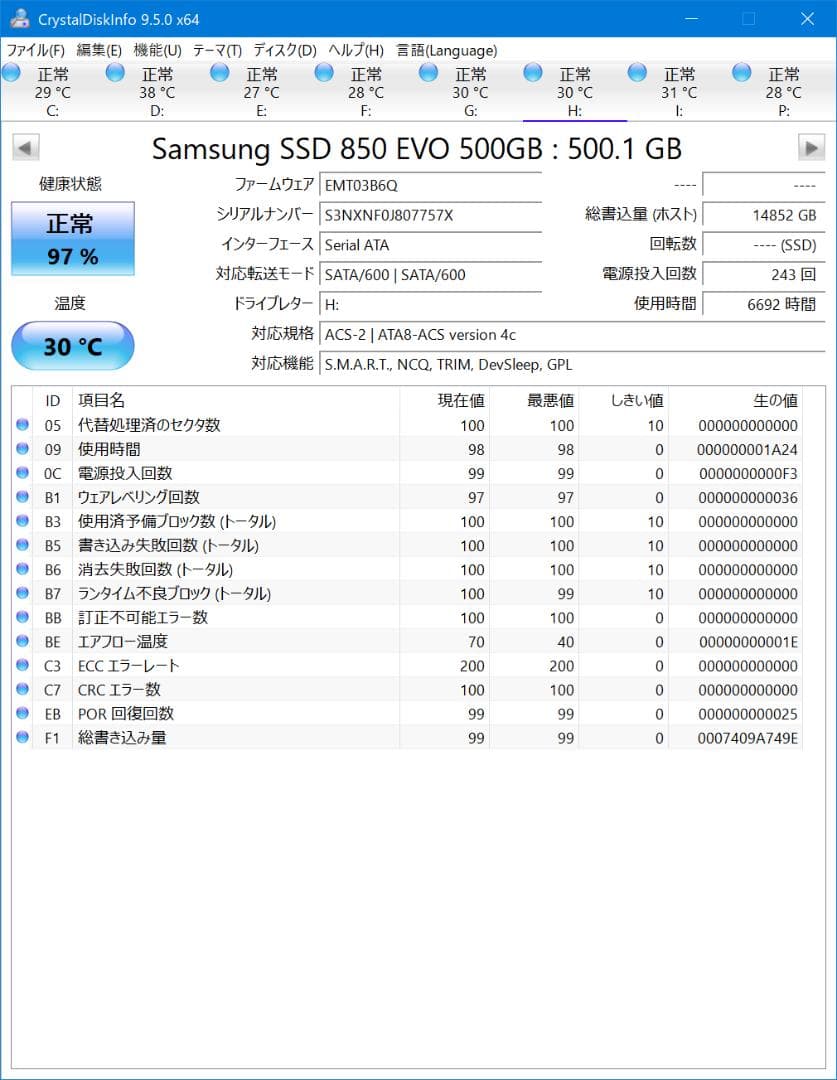Click the SATA/600 transfer mode field
The height and width of the screenshot is (1080, 837).
431,275
